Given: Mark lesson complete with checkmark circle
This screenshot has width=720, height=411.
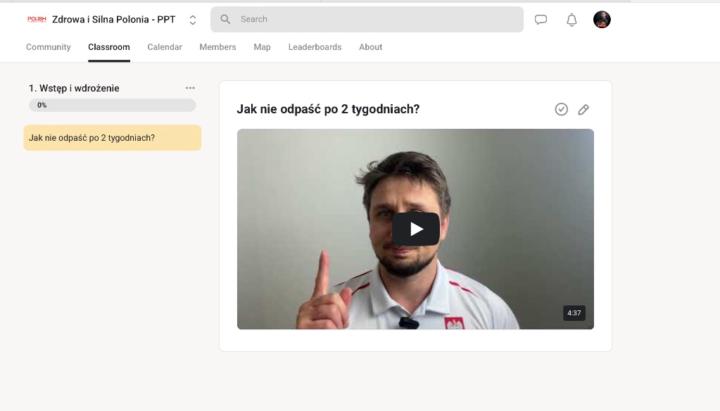Looking at the screenshot, I should [561, 109].
